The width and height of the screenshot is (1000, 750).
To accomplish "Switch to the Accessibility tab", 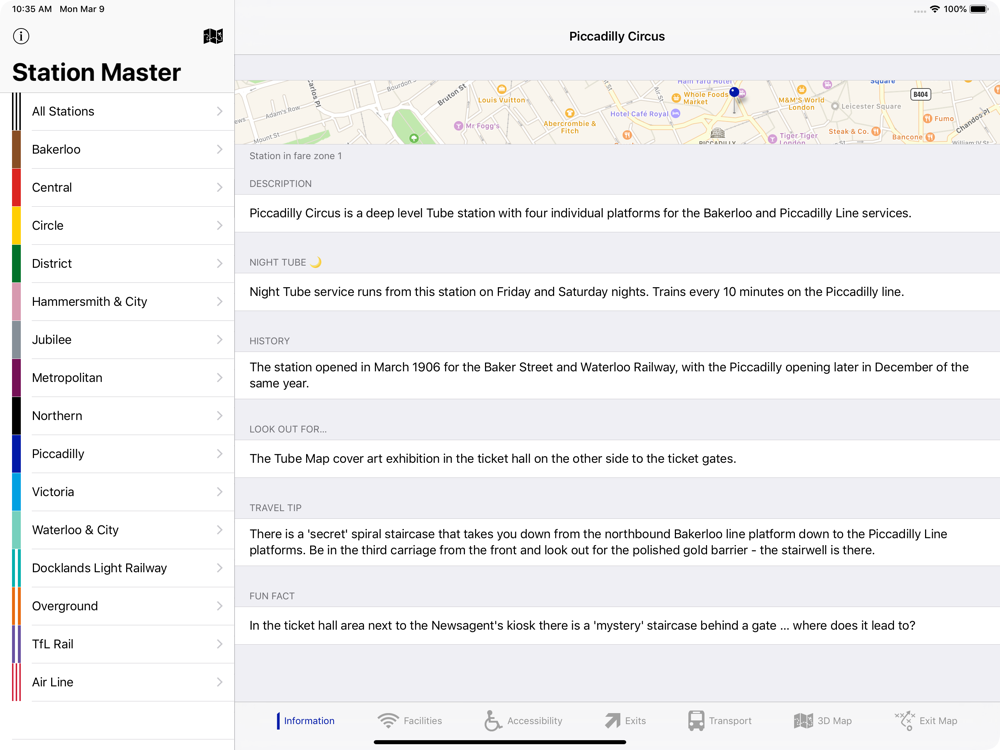I will click(x=523, y=721).
